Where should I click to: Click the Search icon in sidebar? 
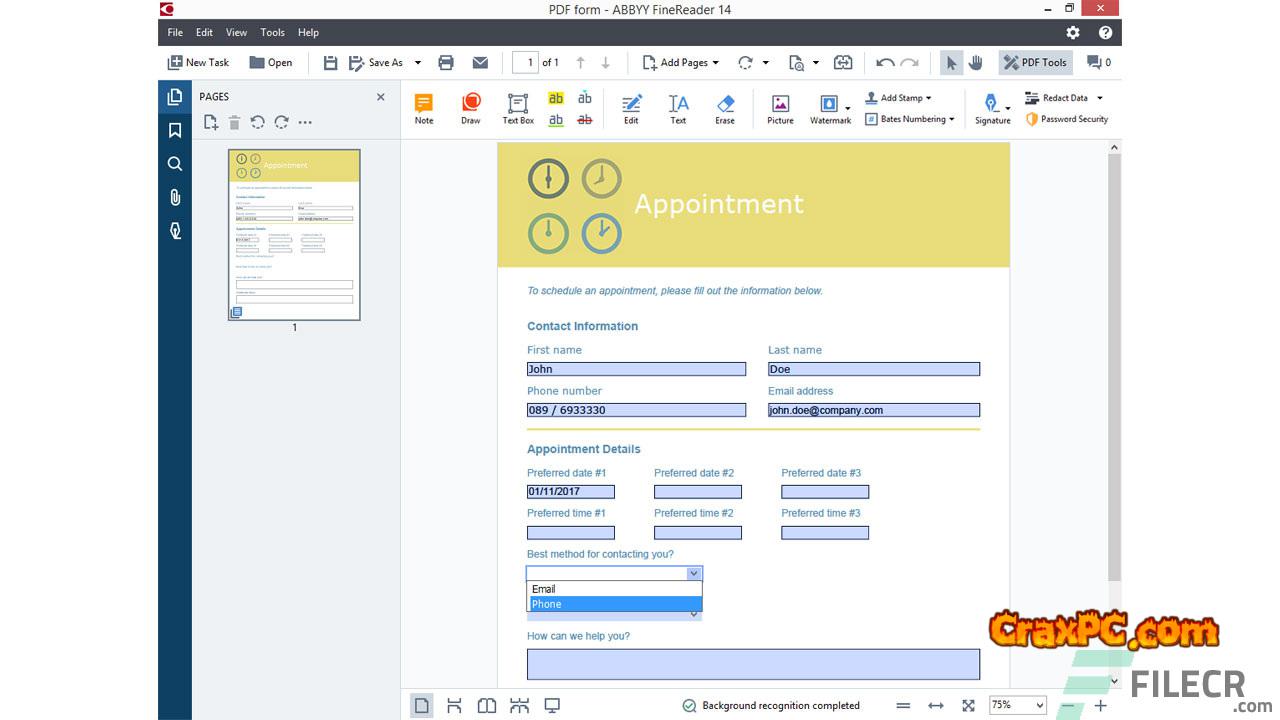tap(175, 164)
